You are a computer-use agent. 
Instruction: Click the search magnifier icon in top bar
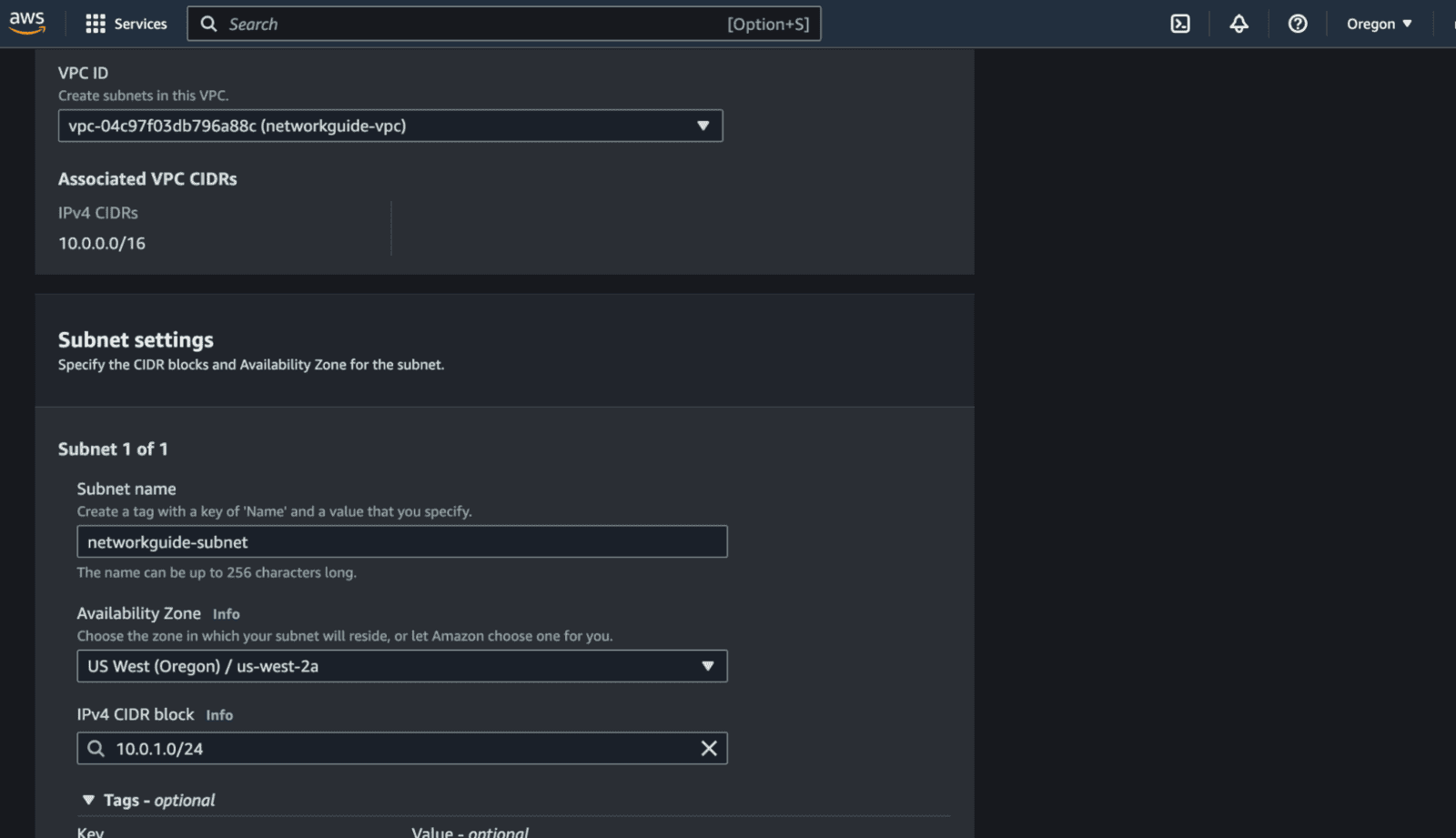point(208,24)
